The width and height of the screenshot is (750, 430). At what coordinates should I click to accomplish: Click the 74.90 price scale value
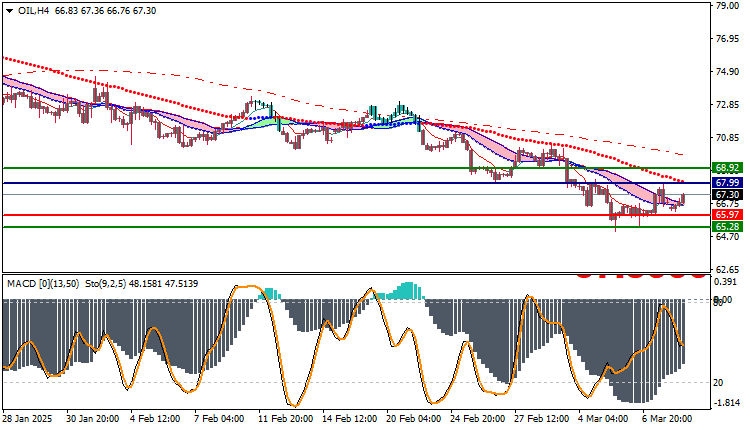tap(728, 72)
